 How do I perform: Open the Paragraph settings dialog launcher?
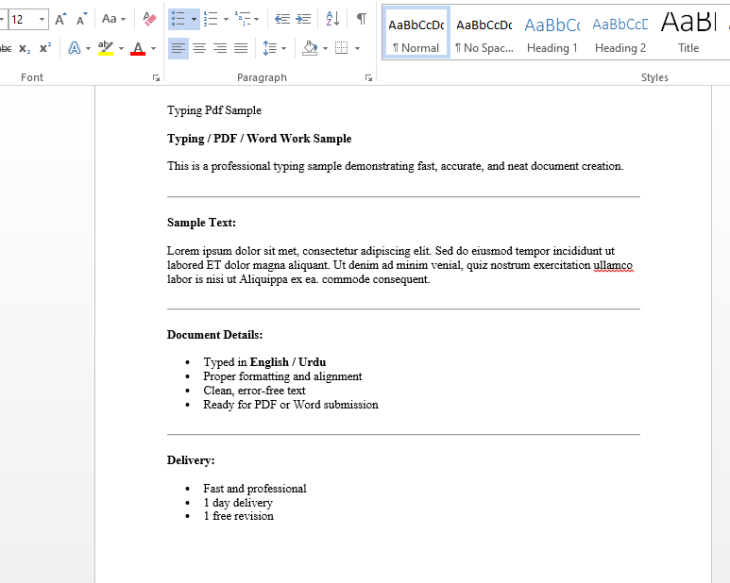[369, 77]
